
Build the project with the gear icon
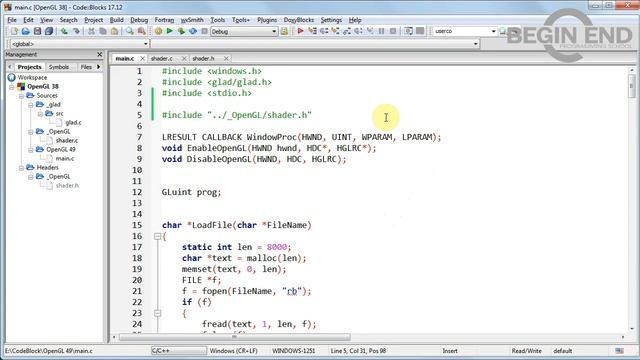(x=158, y=31)
